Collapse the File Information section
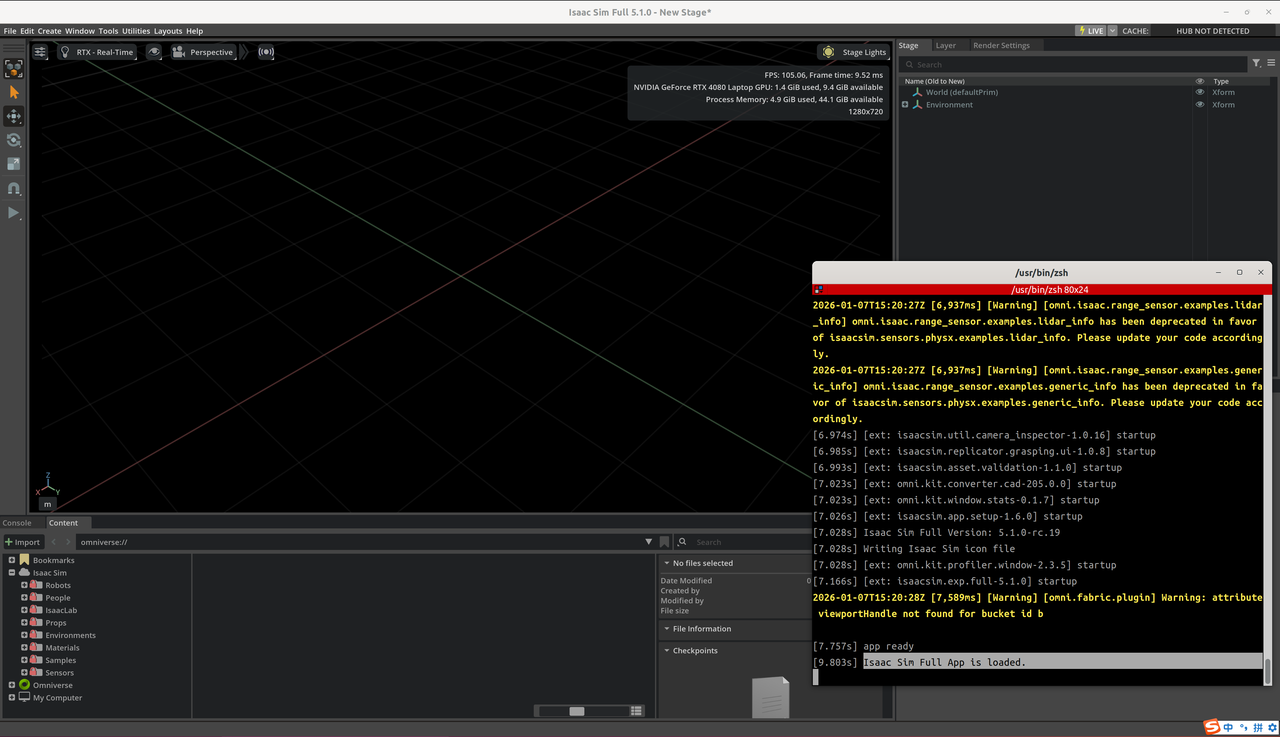Image resolution: width=1280 pixels, height=737 pixels. (x=667, y=629)
